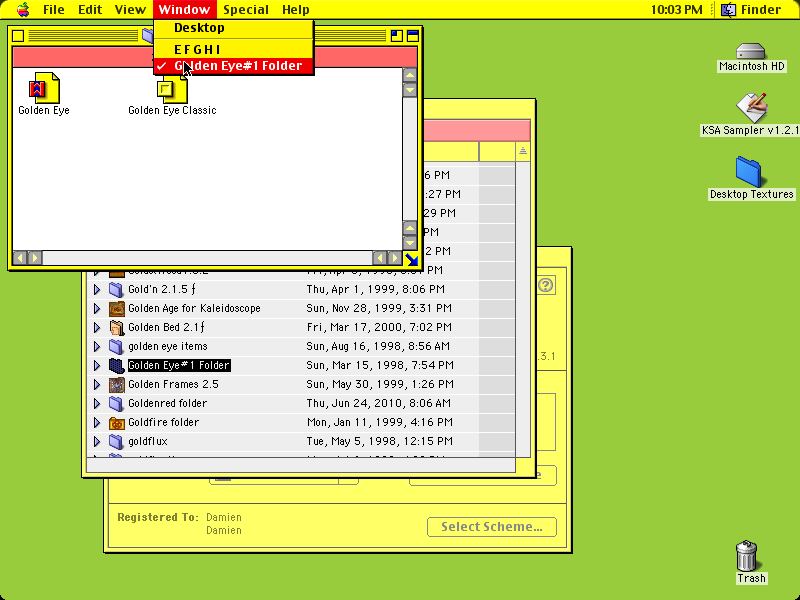This screenshot has height=600, width=800.
Task: Click the dark icon of the highlighted Golden Eye#1 Folder row
Action: coord(116,365)
